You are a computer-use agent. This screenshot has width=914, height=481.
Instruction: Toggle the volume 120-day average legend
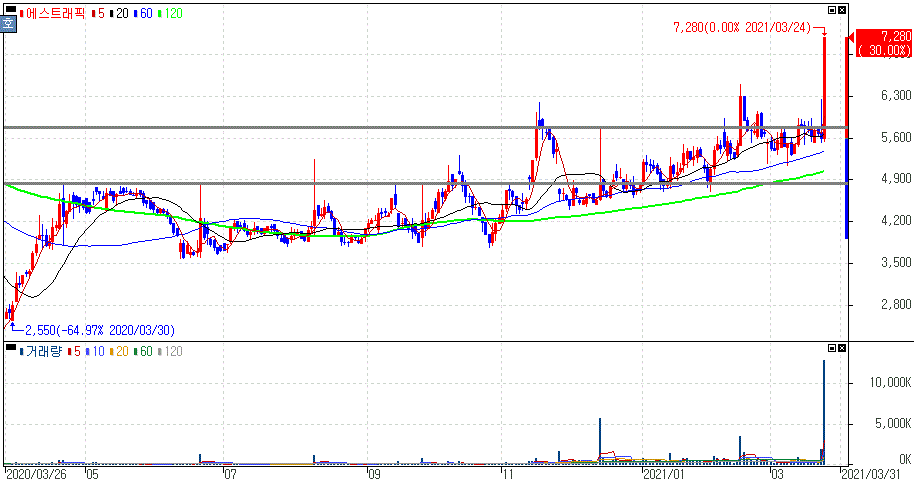point(170,352)
